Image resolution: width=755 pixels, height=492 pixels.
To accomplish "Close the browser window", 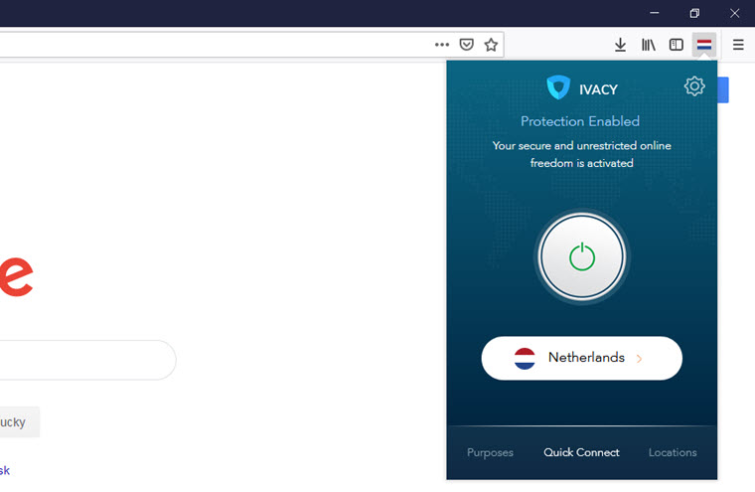I will coord(734,13).
